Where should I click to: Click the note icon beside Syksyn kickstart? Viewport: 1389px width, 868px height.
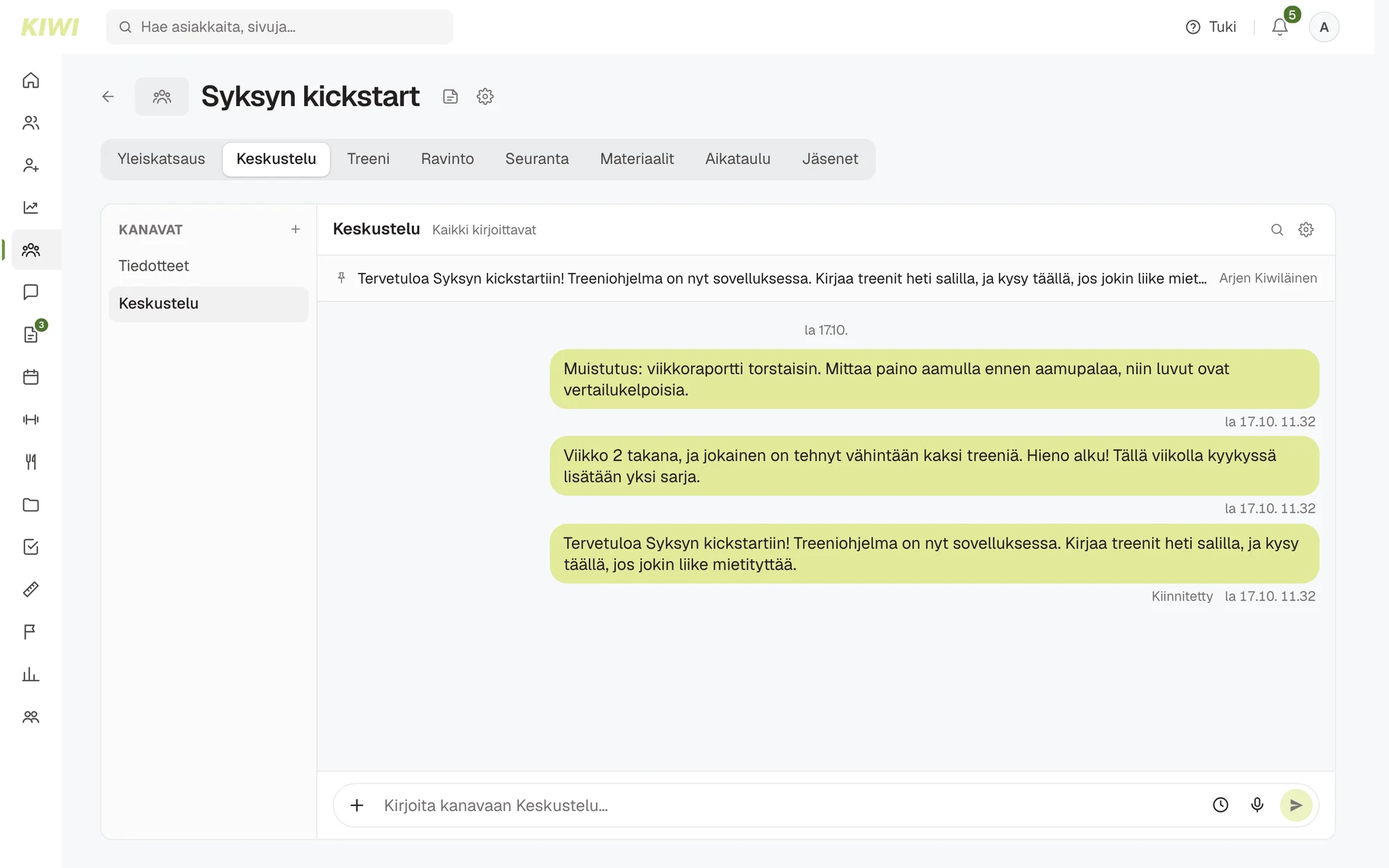click(x=450, y=97)
